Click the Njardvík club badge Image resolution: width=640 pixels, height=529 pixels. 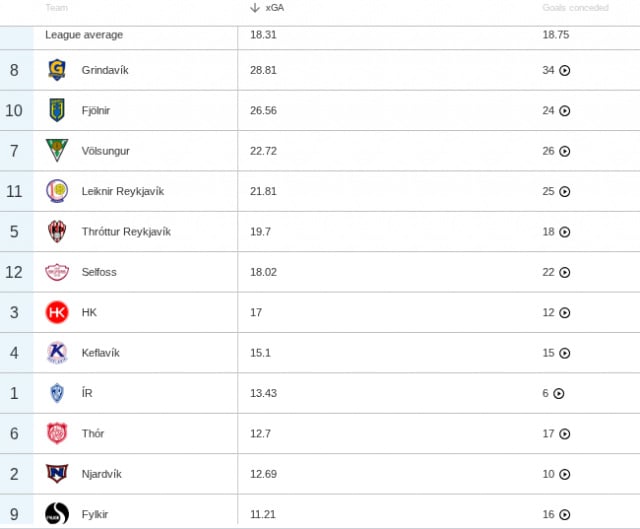[57, 473]
